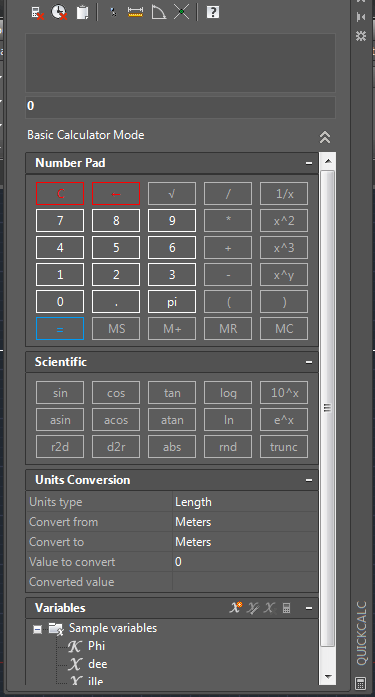
Task: Click the decimal point button
Action: pyautogui.click(x=116, y=302)
